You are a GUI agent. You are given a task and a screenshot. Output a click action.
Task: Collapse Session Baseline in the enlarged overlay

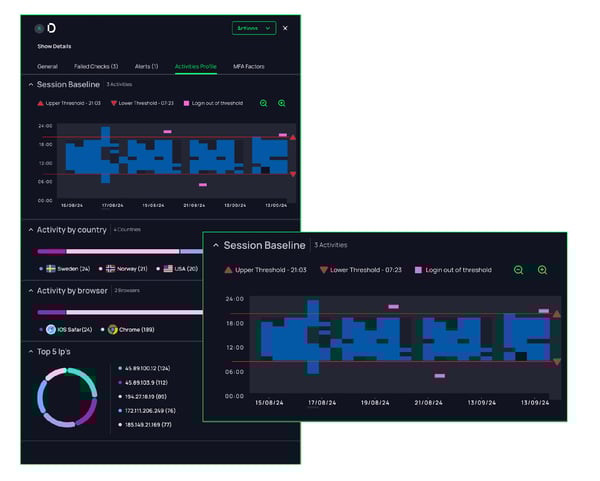point(216,245)
